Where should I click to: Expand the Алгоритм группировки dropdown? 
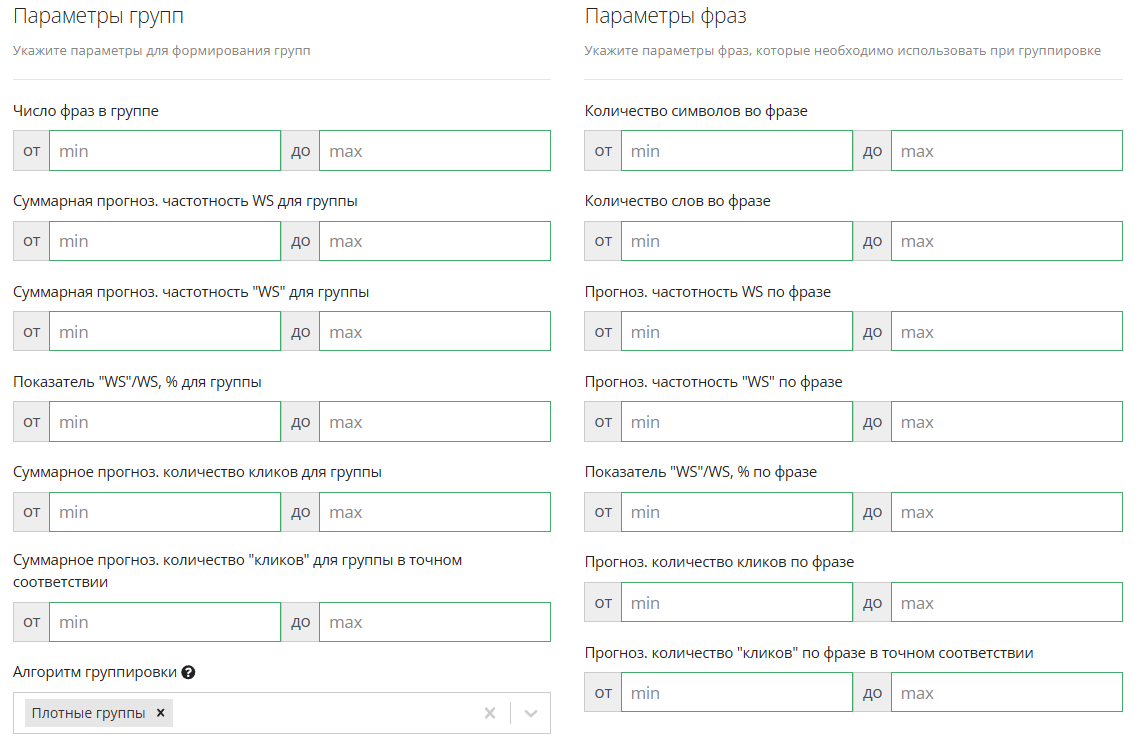[x=531, y=713]
